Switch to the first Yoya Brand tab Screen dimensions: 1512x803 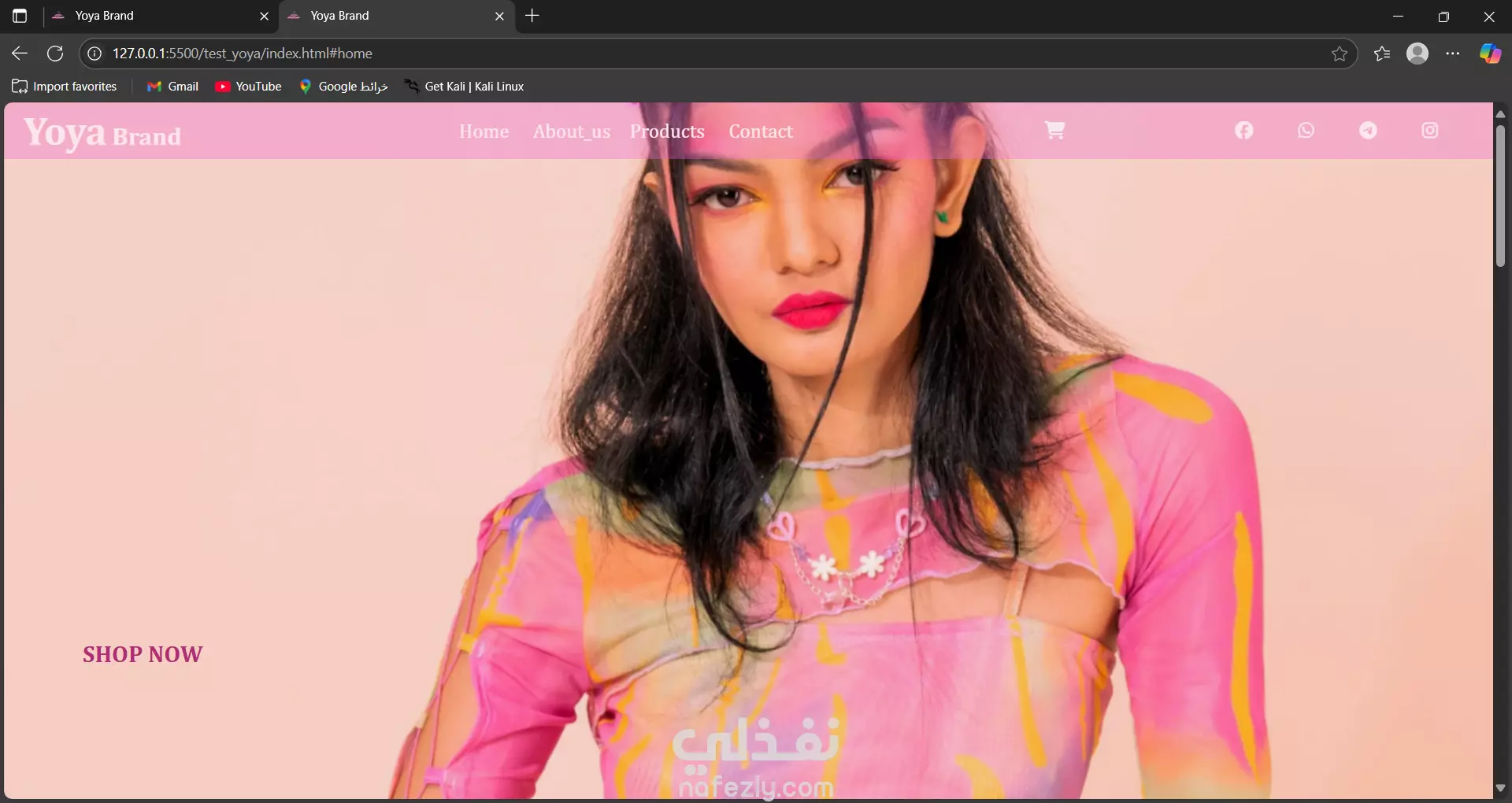tap(161, 16)
